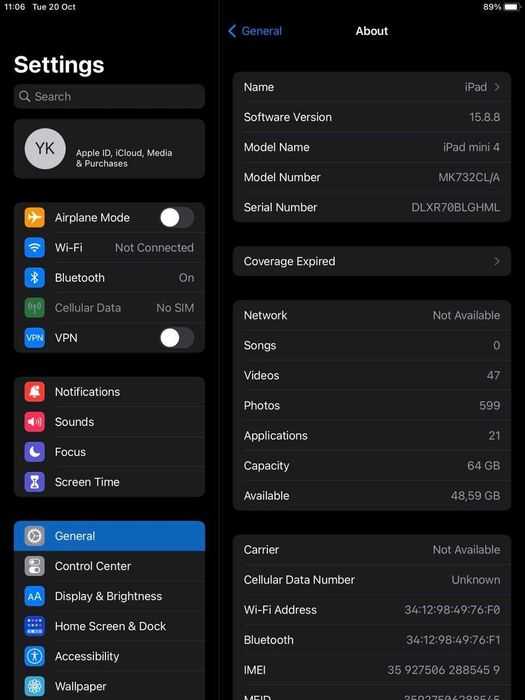
Task: Open Home Screen & Dock settings
Action: click(109, 626)
